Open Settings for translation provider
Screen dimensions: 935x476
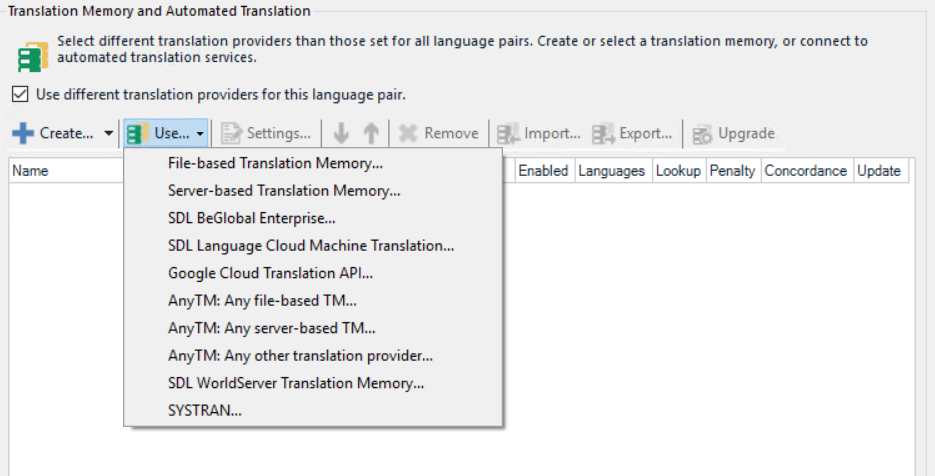tap(266, 133)
